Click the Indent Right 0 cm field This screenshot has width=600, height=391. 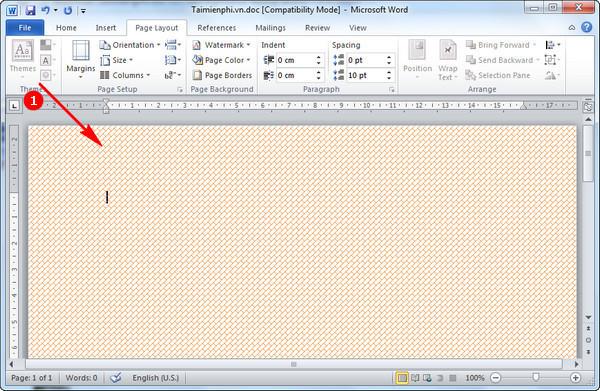(x=295, y=75)
